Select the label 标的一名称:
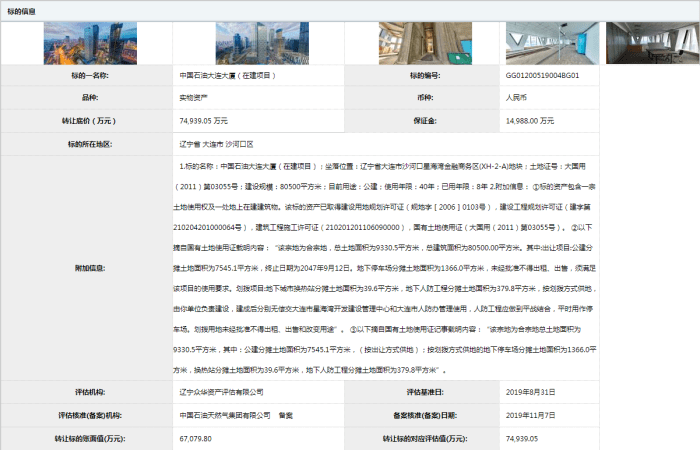The height and width of the screenshot is (450, 700). pos(90,75)
